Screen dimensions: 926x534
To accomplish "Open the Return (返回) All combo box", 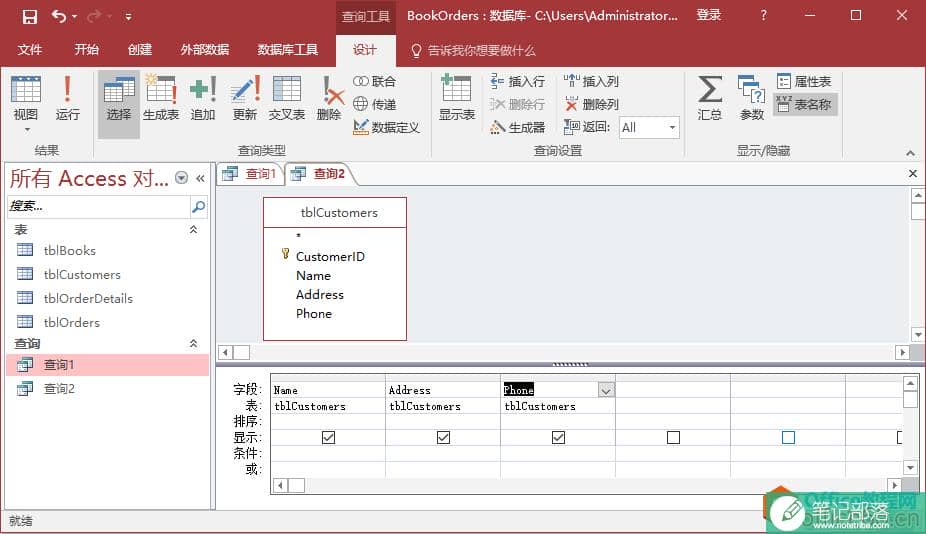I will click(x=649, y=128).
